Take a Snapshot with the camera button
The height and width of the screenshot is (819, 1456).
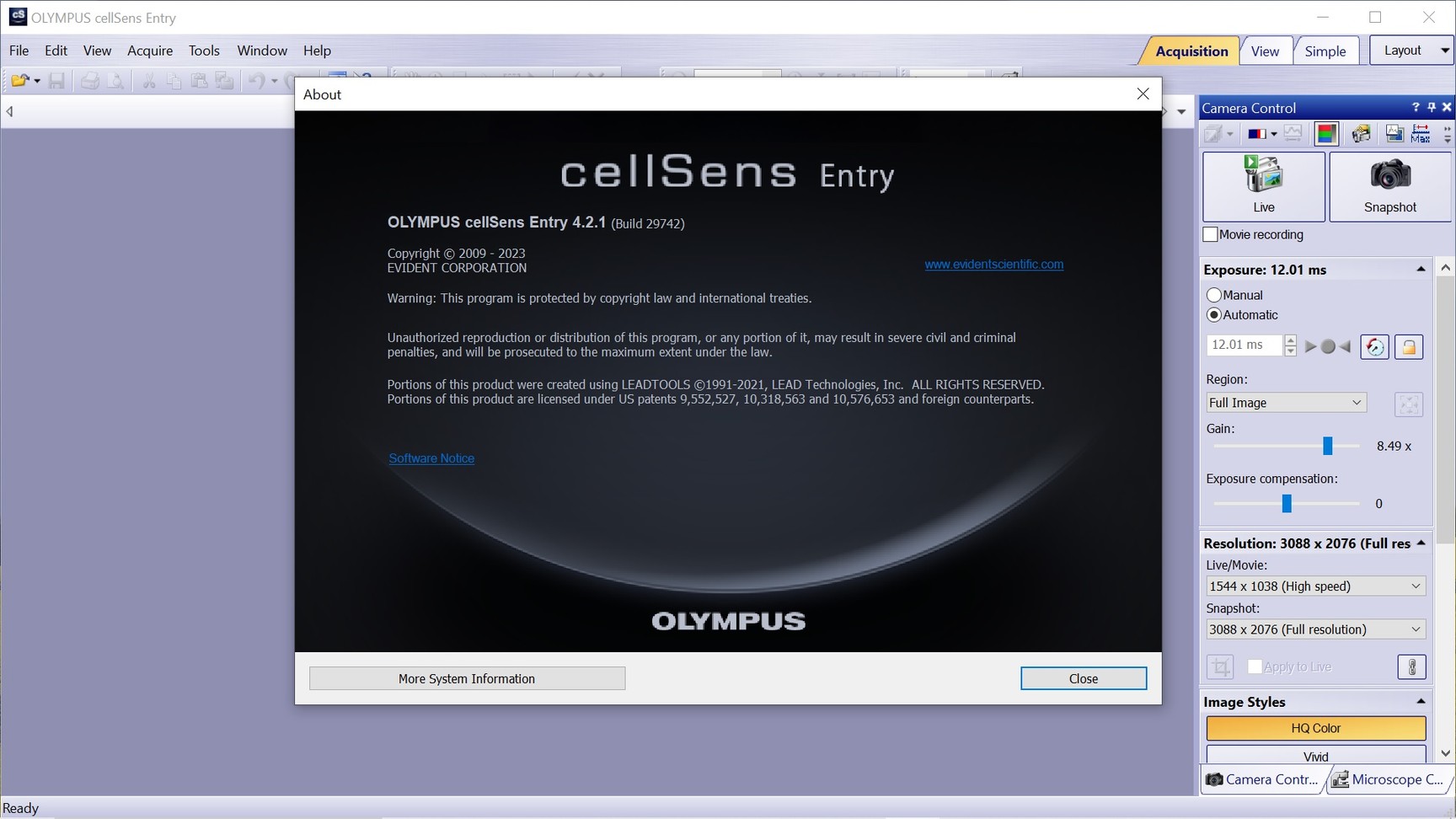[1389, 186]
